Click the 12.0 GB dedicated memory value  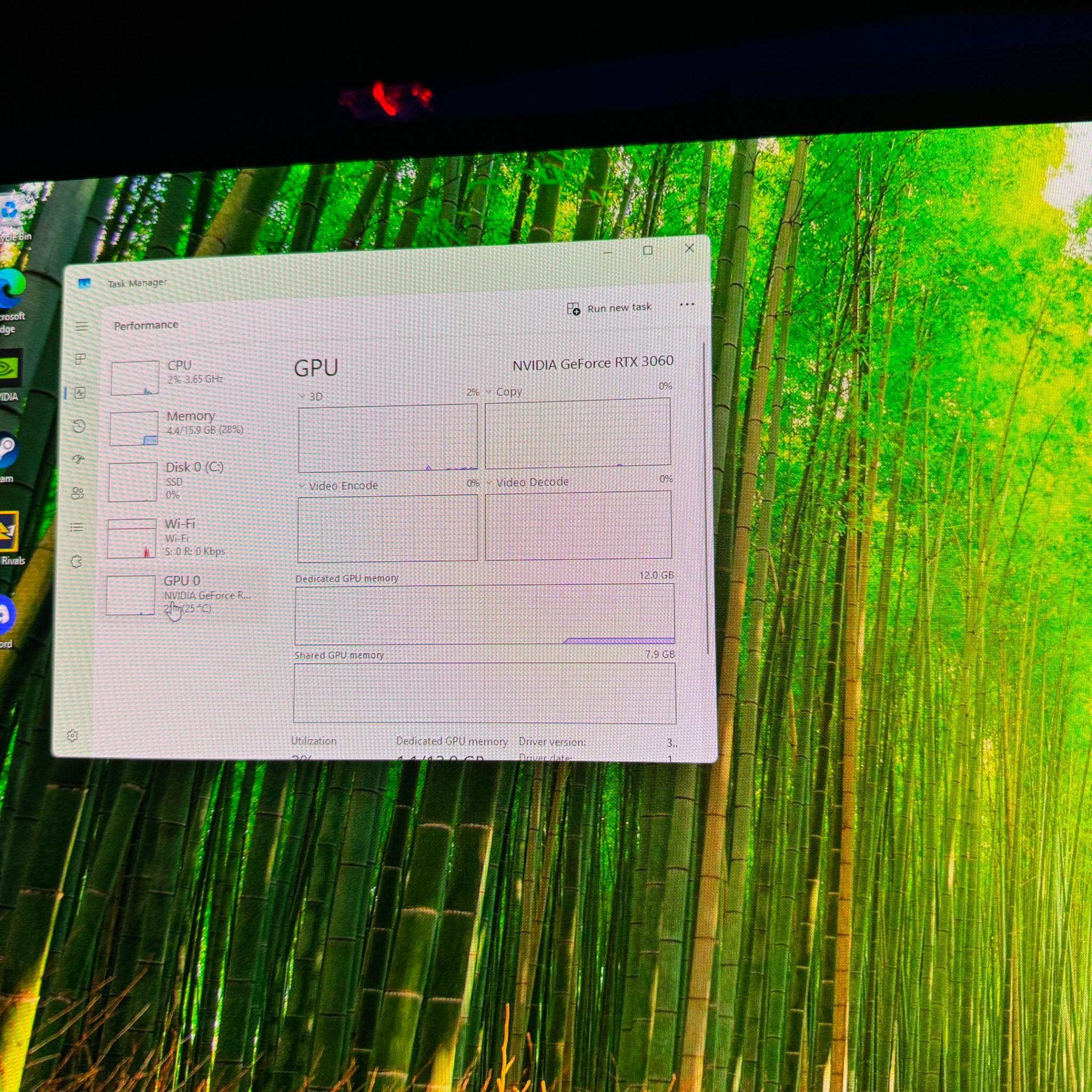656,575
